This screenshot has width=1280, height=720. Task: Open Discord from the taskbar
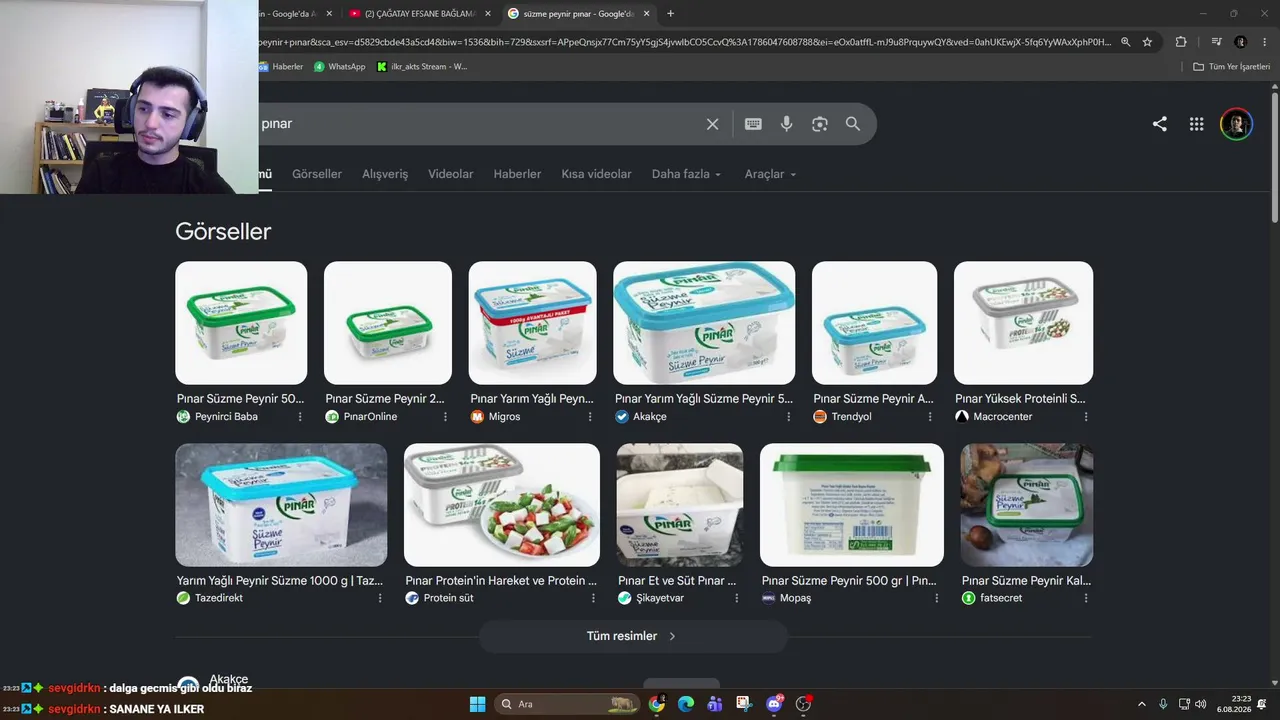click(773, 704)
